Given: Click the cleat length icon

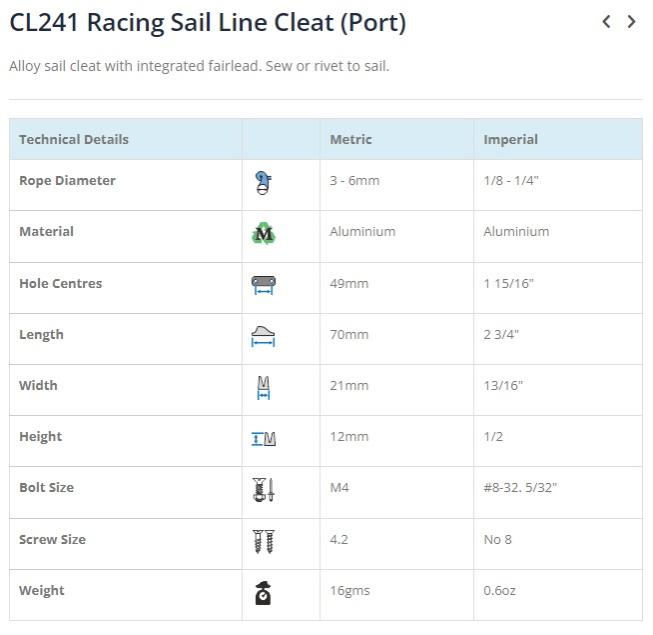Looking at the screenshot, I should click(263, 336).
